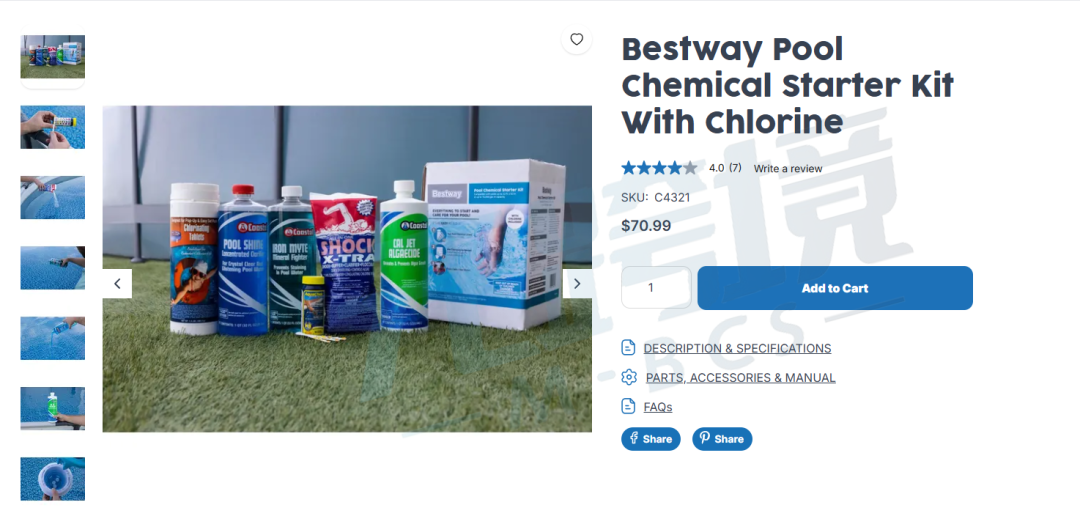
Task: Open the FAQs link
Action: [658, 407]
